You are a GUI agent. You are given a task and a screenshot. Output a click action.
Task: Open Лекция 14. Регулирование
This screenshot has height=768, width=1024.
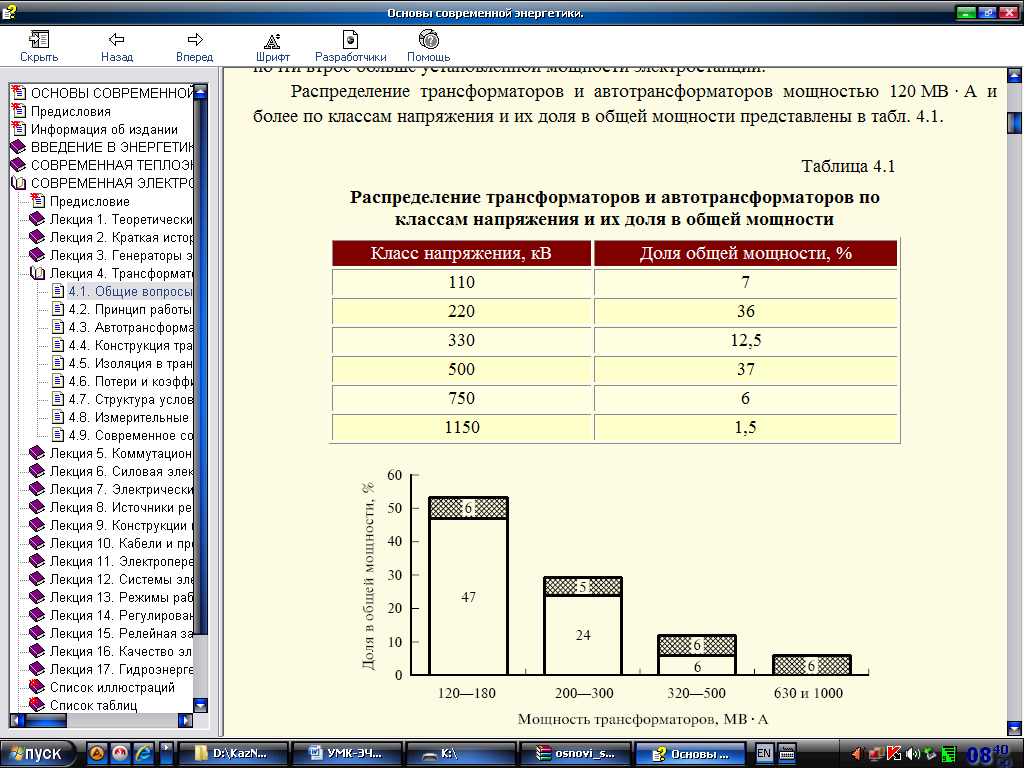coord(121,615)
